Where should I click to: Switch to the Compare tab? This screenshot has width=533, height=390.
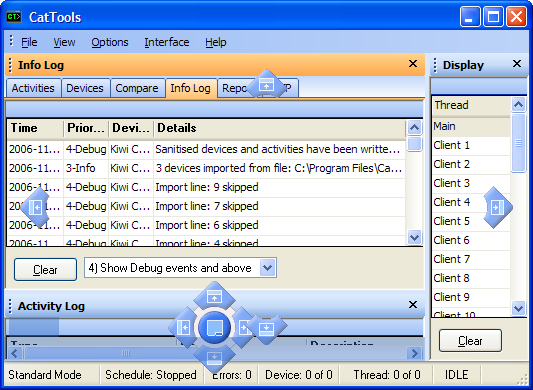[137, 88]
